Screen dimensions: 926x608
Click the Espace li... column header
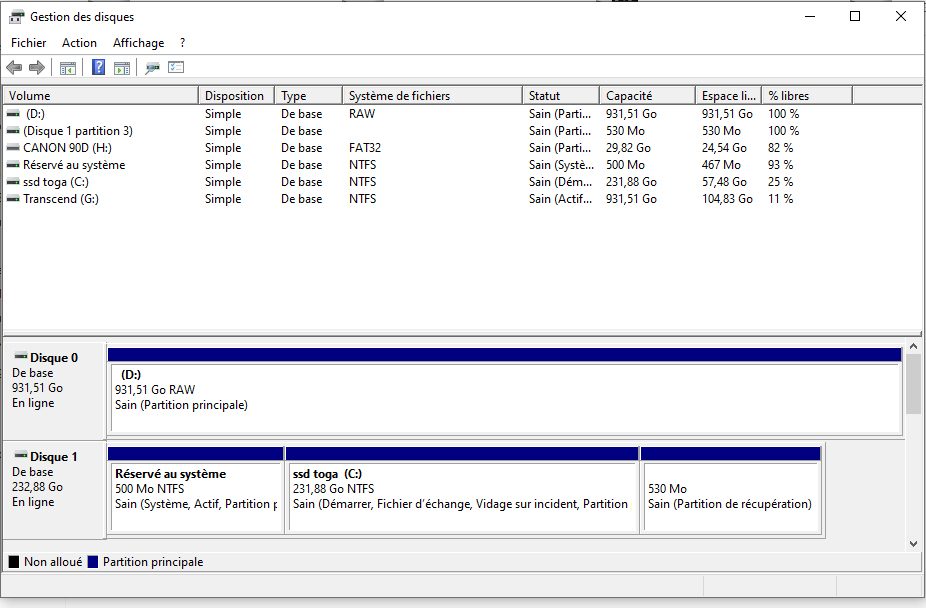(729, 96)
